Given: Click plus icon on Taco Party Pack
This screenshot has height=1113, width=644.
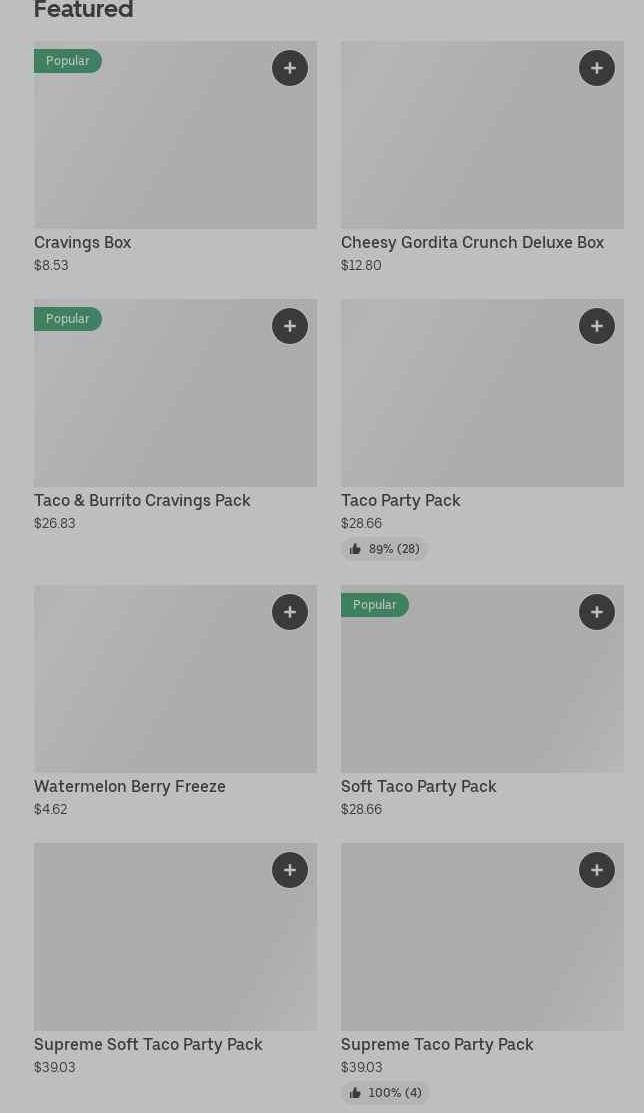Looking at the screenshot, I should click(597, 326).
